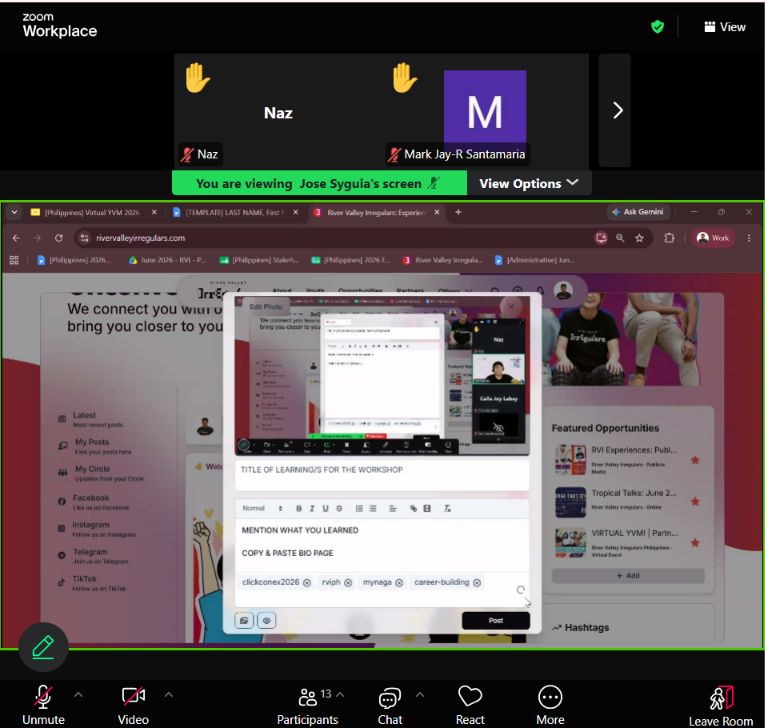Open the Participants panel
The width and height of the screenshot is (765, 728).
[307, 706]
